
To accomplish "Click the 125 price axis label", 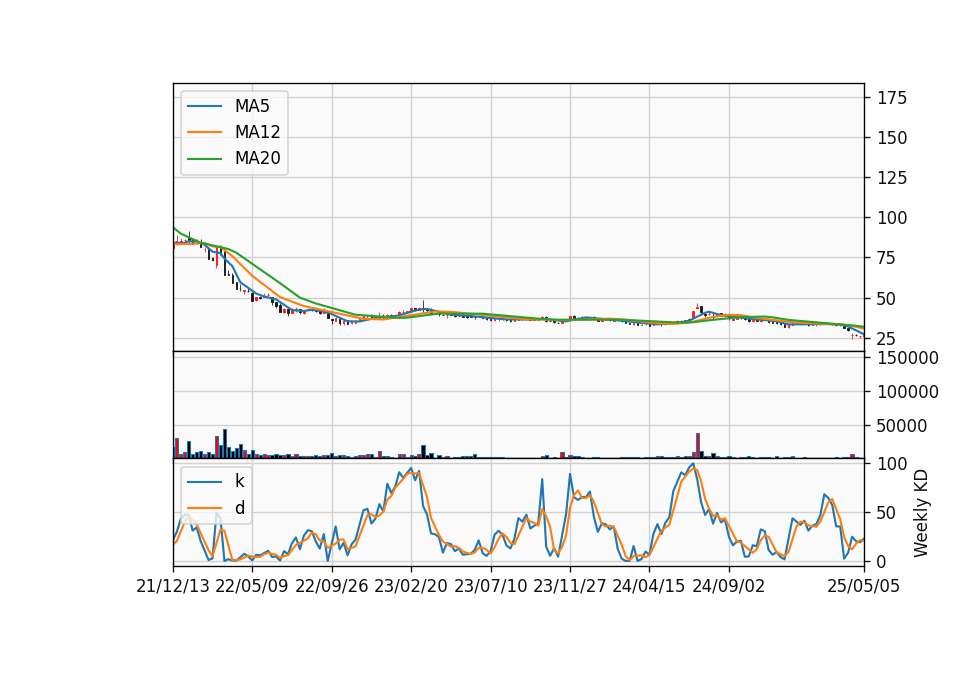I will pyautogui.click(x=891, y=178).
